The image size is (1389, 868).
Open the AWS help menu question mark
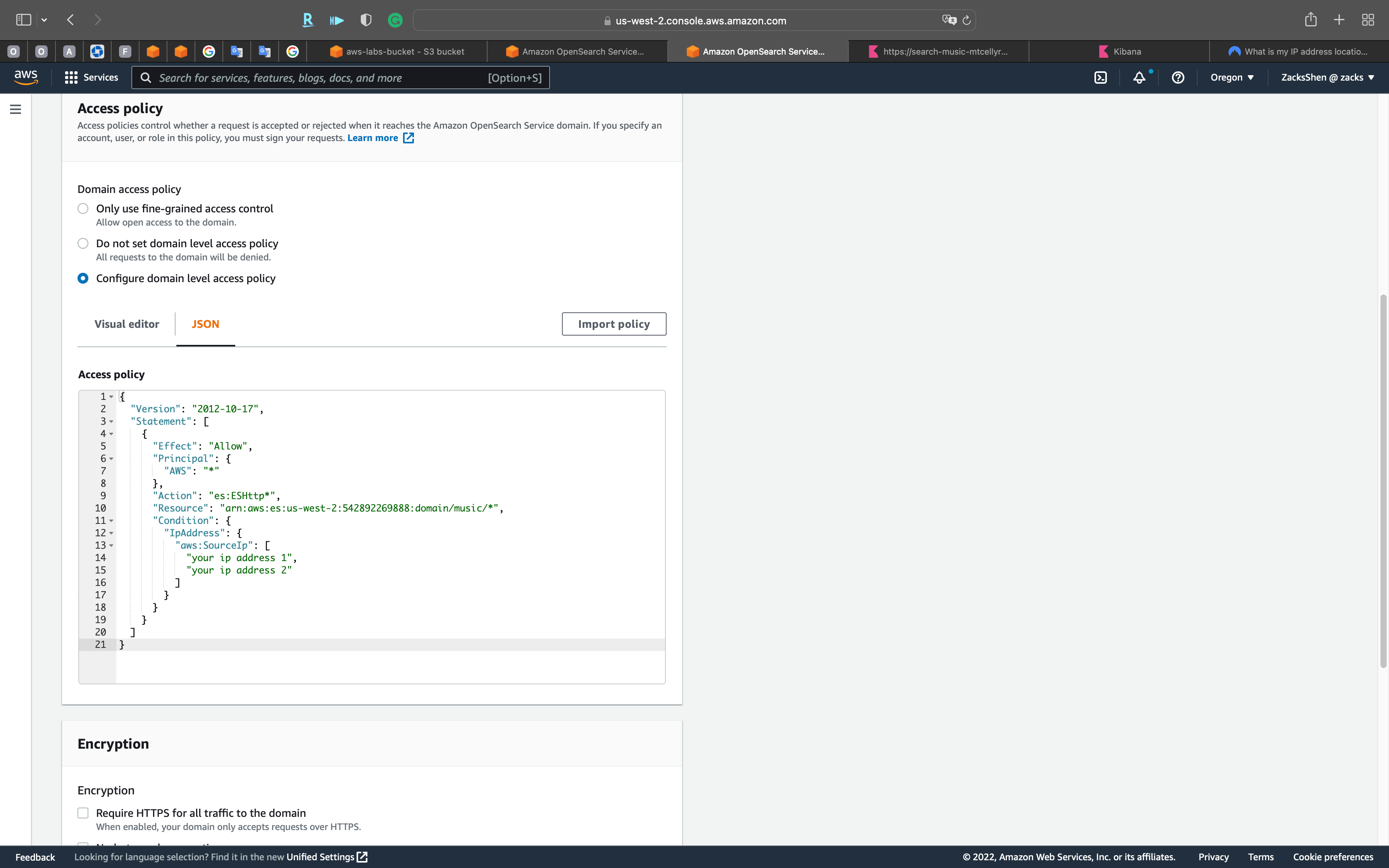tap(1178, 77)
